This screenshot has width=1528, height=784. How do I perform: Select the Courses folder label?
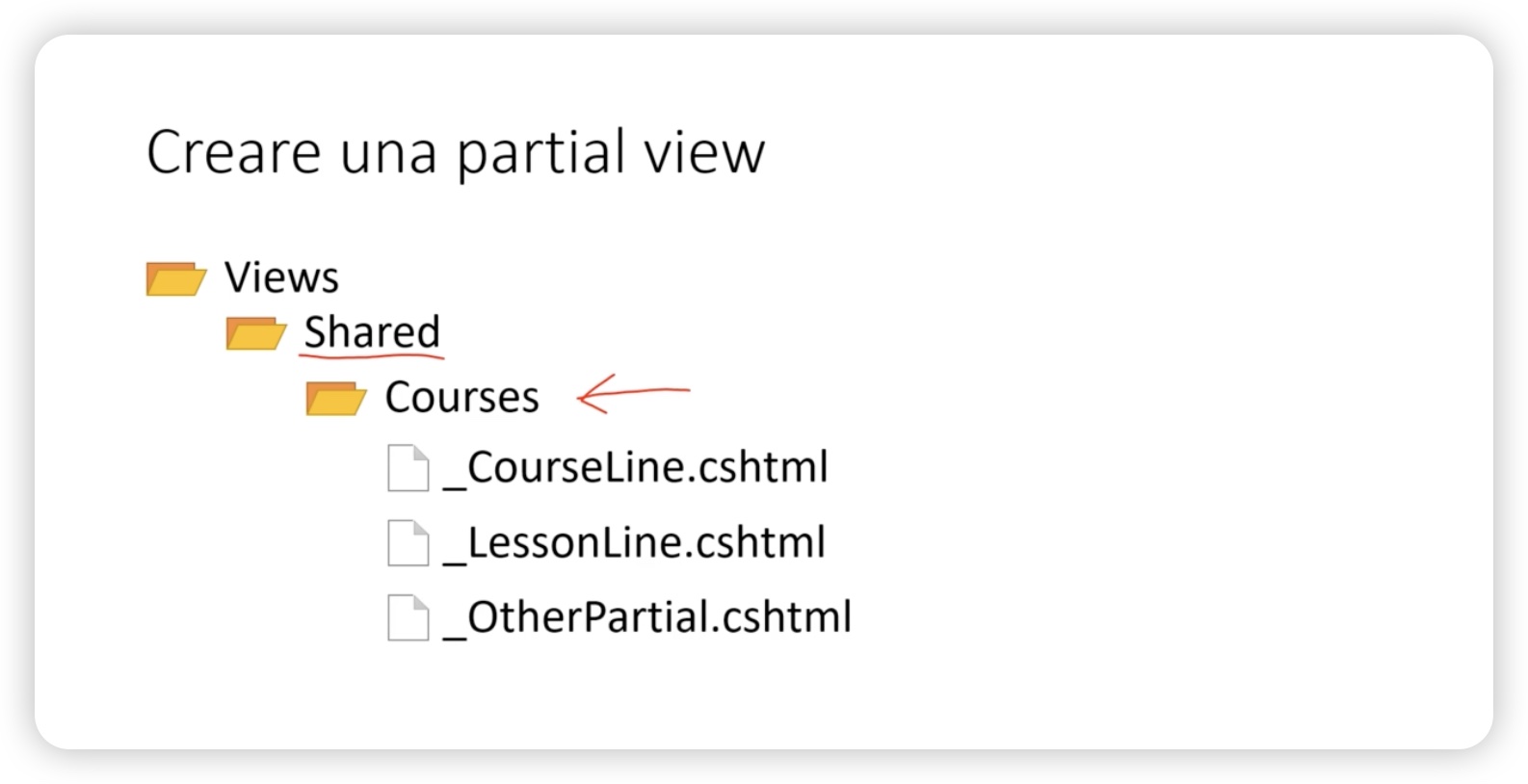[x=461, y=397]
